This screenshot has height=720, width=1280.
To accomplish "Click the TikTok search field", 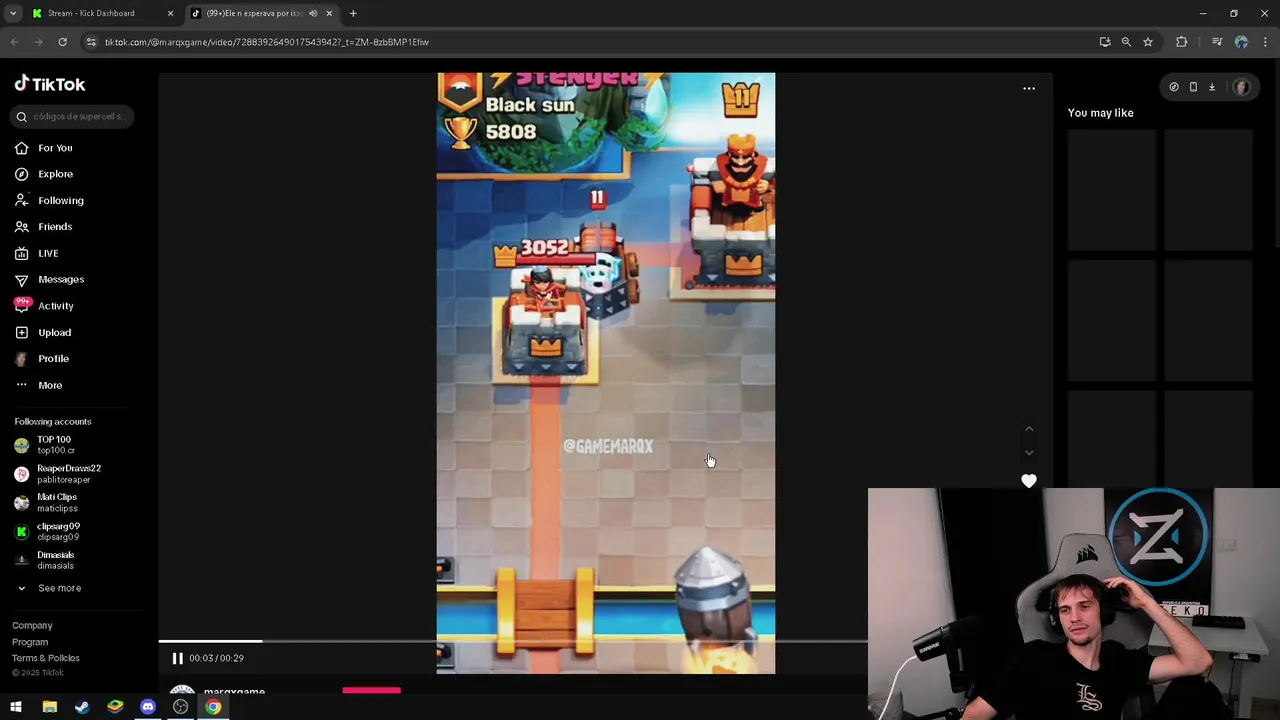I will pyautogui.click(x=72, y=117).
